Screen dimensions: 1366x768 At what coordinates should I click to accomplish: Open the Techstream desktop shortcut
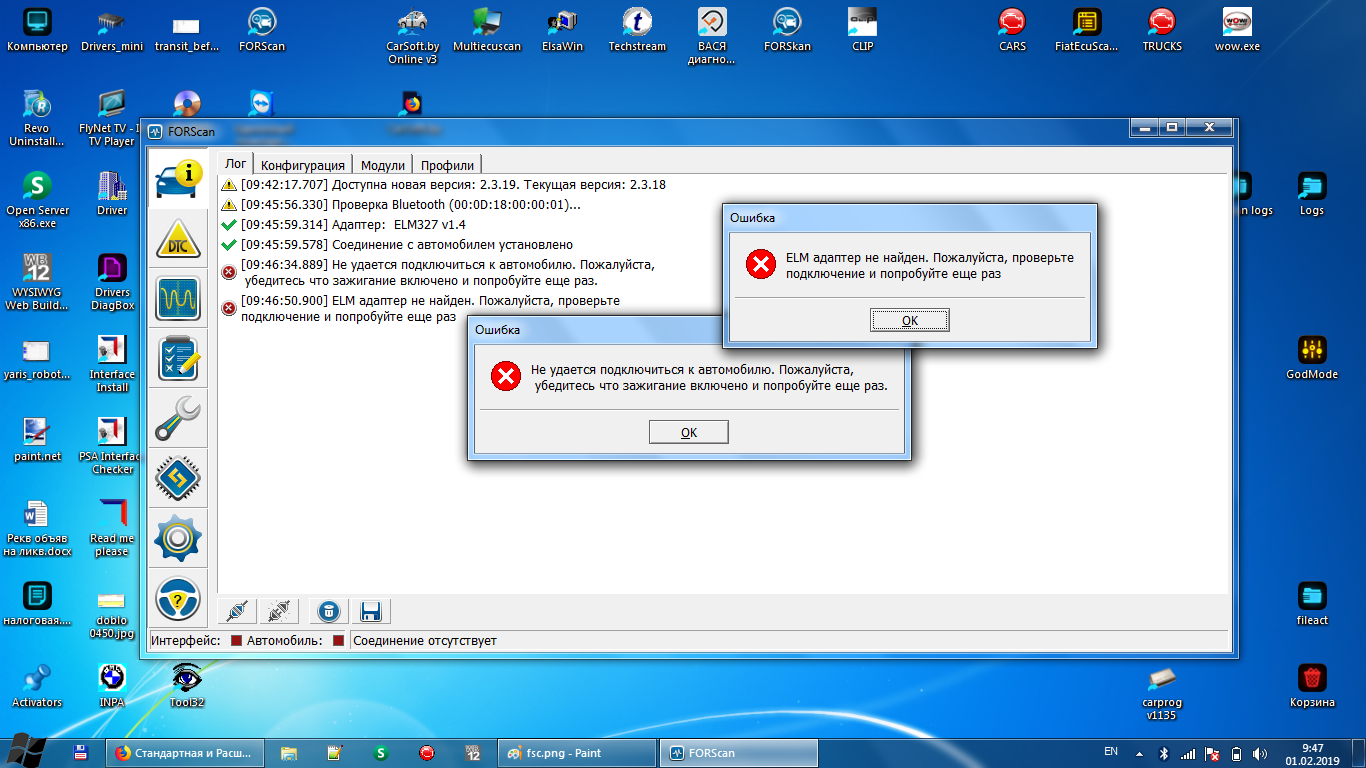click(x=637, y=30)
